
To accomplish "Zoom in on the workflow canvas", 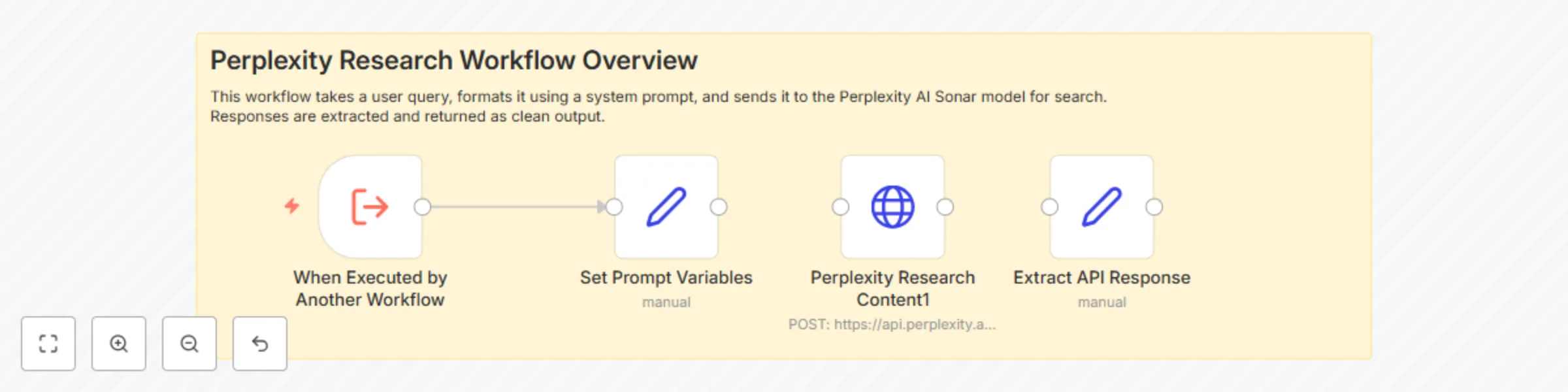I will 119,344.
